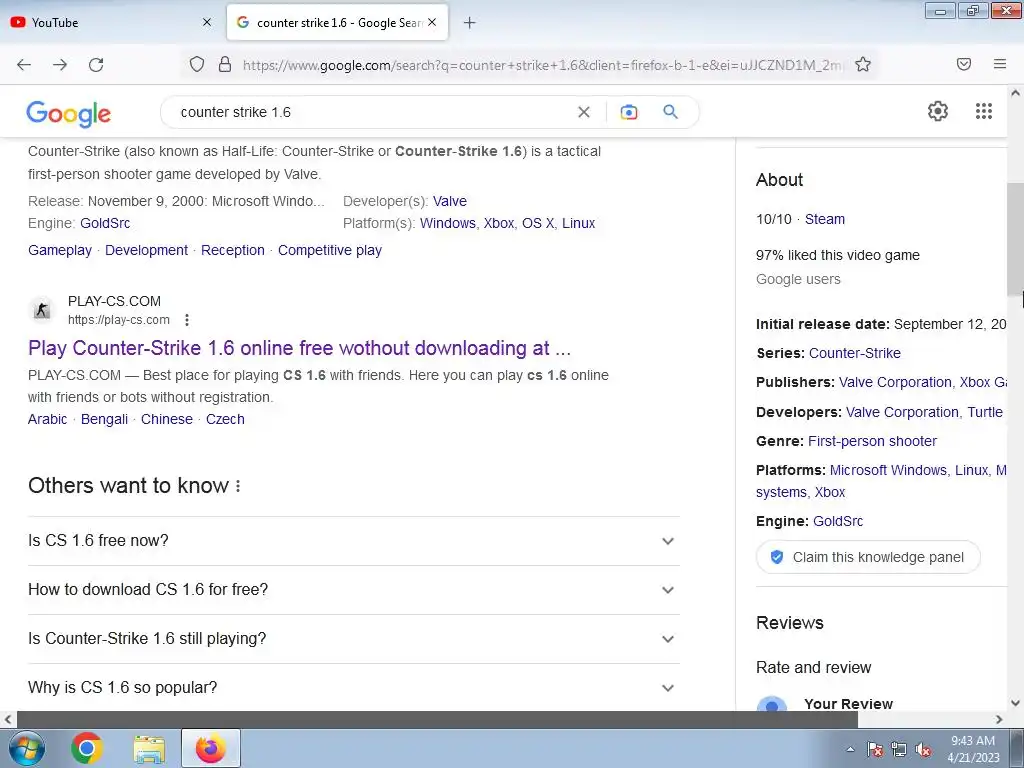The image size is (1024, 768).
Task: Clear the search box text
Action: (x=584, y=112)
